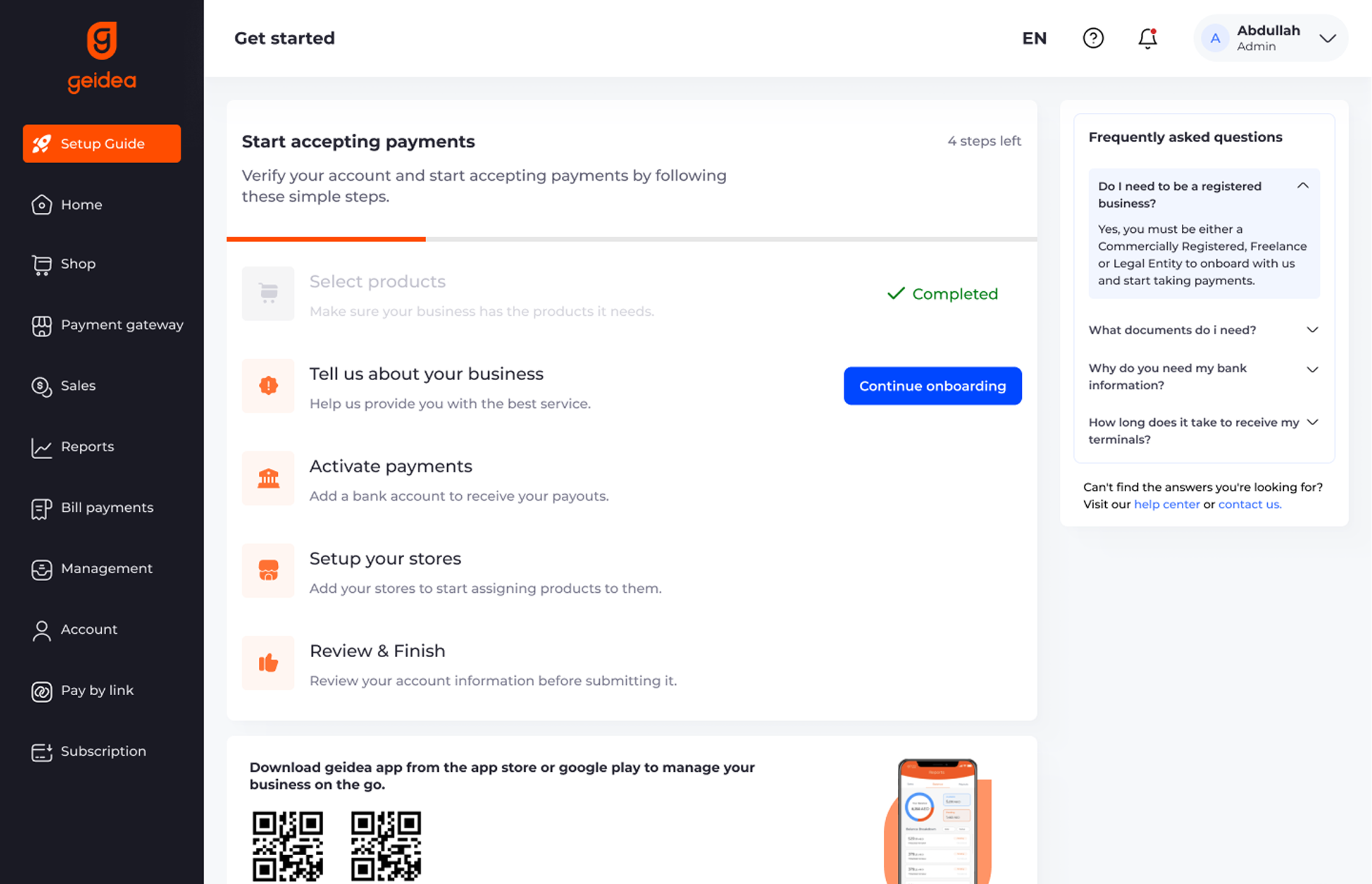The image size is (1372, 884).
Task: Click the geidea logo
Action: [101, 55]
